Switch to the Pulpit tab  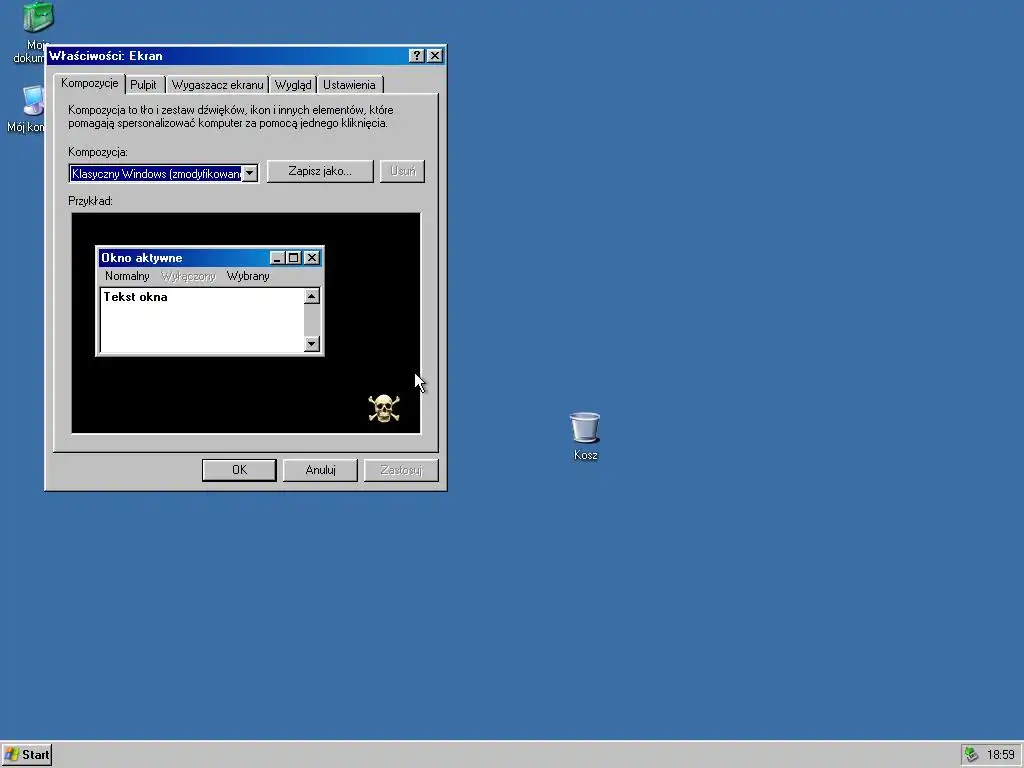pos(143,85)
